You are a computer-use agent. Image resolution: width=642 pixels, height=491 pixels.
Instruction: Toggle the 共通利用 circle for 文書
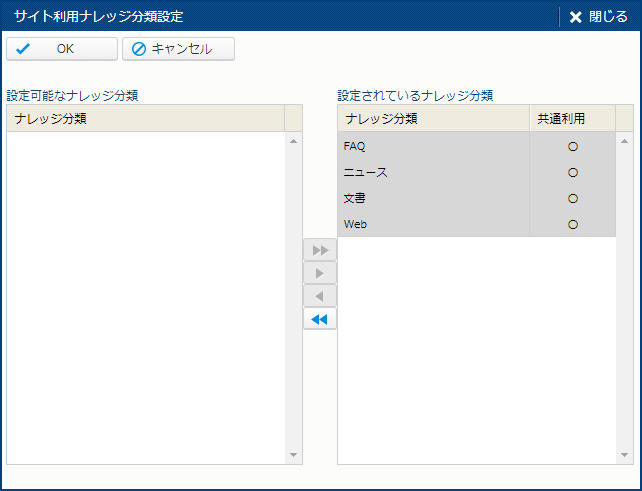point(573,198)
